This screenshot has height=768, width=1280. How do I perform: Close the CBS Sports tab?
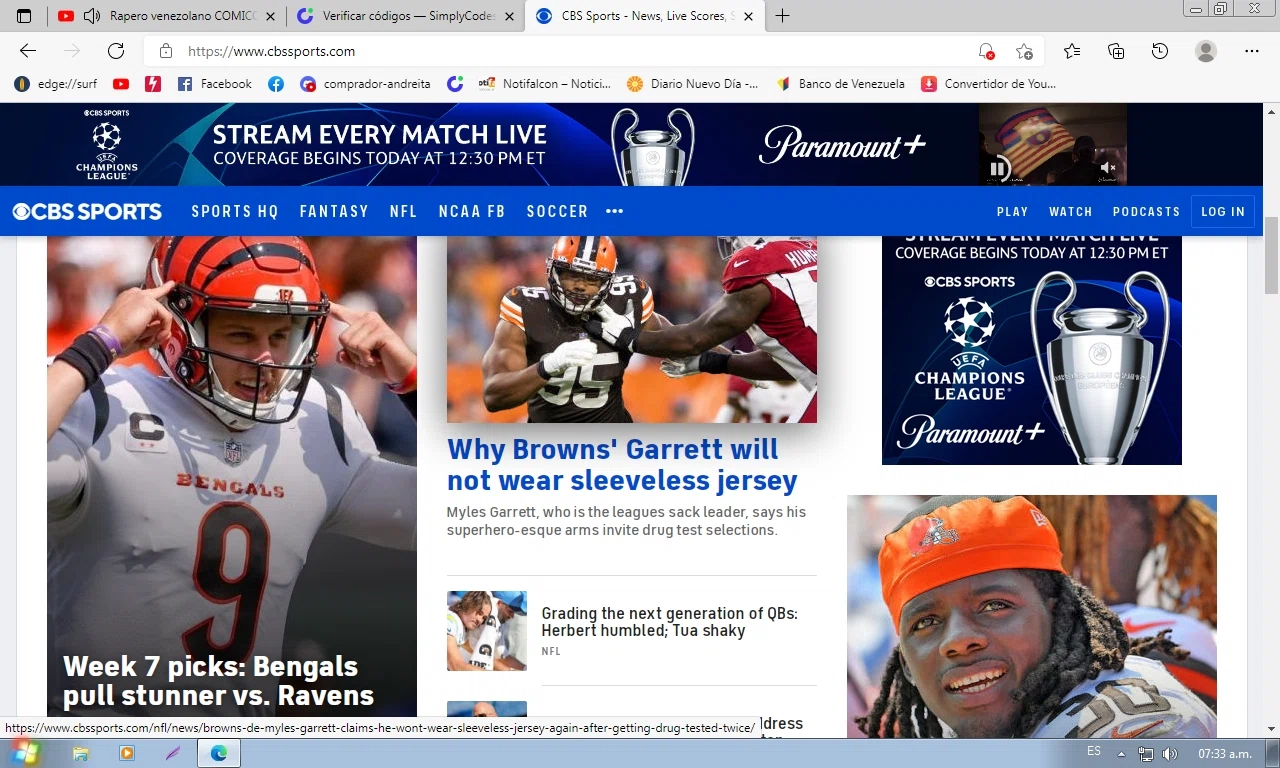748,16
